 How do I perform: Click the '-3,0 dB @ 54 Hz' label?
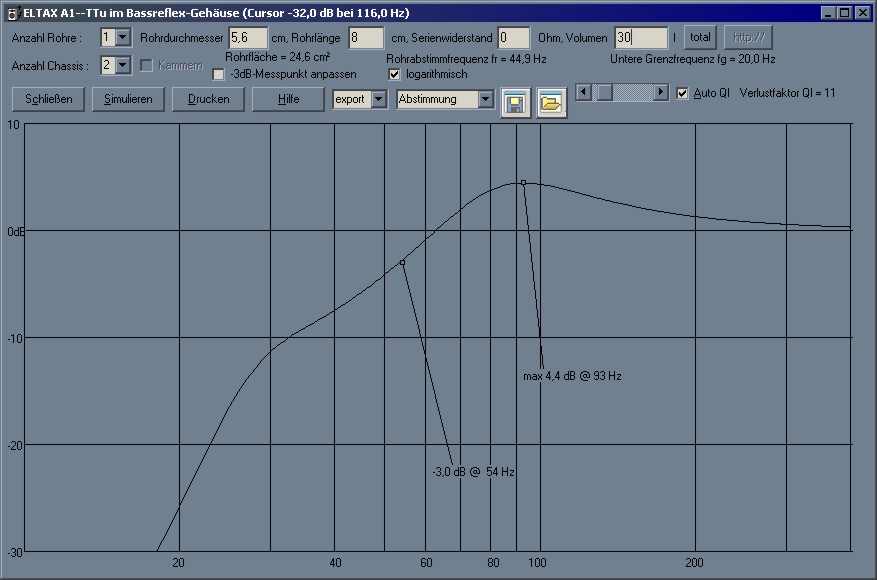(x=474, y=471)
